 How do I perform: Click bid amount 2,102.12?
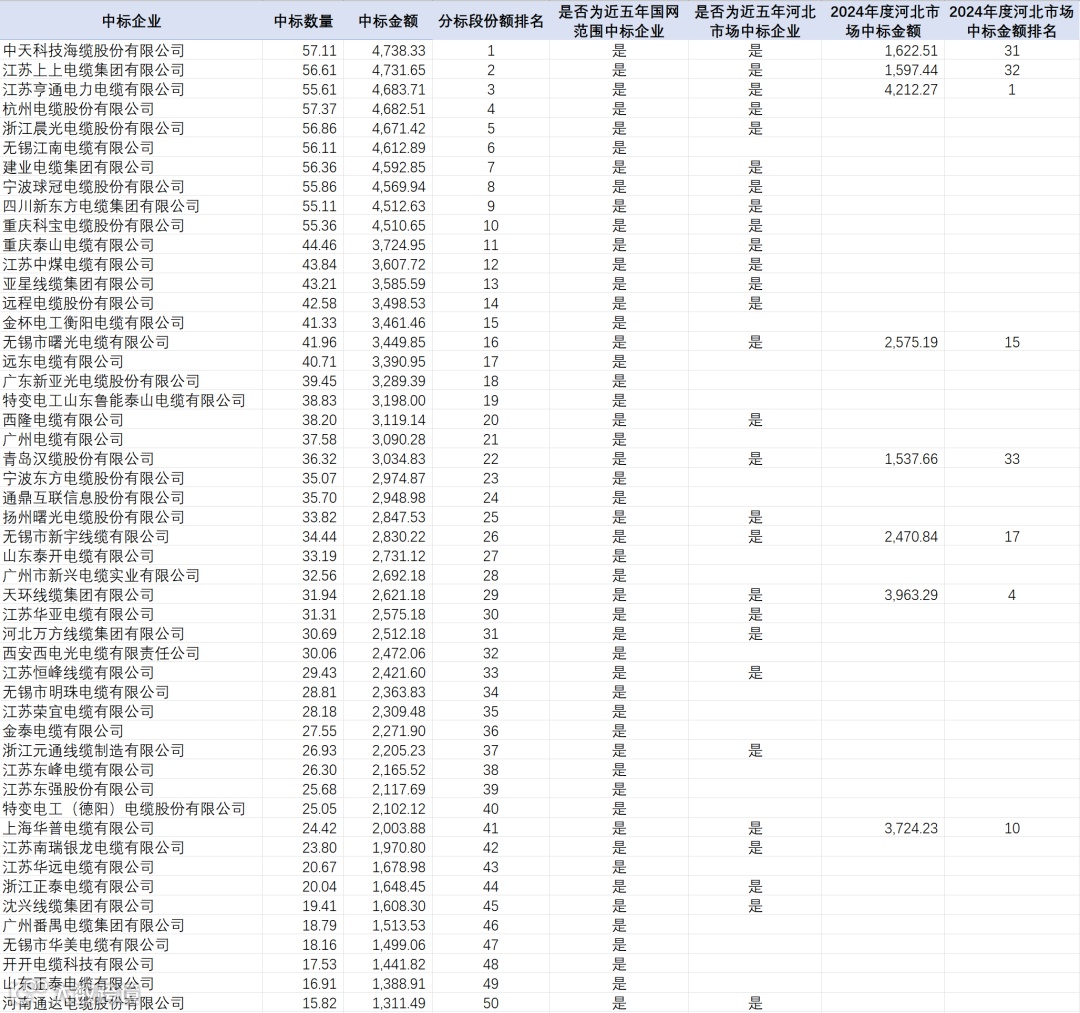(x=399, y=809)
